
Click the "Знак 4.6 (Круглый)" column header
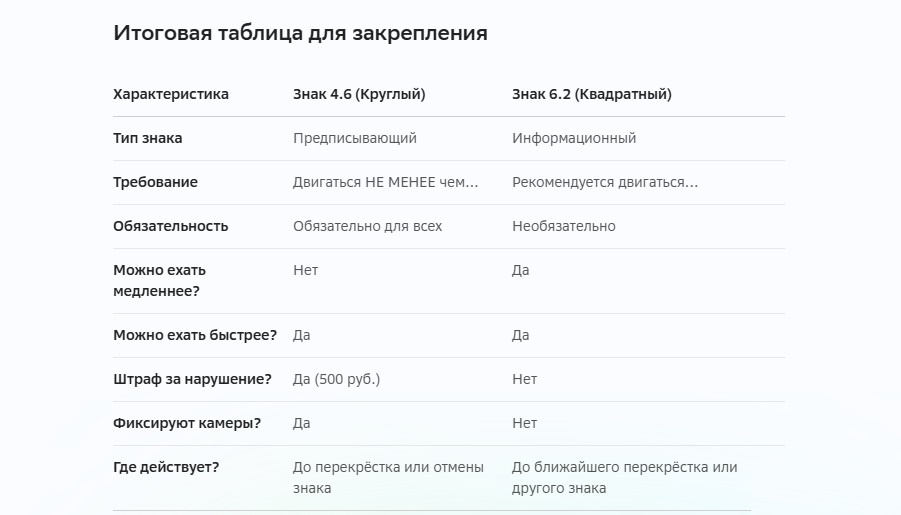point(359,94)
